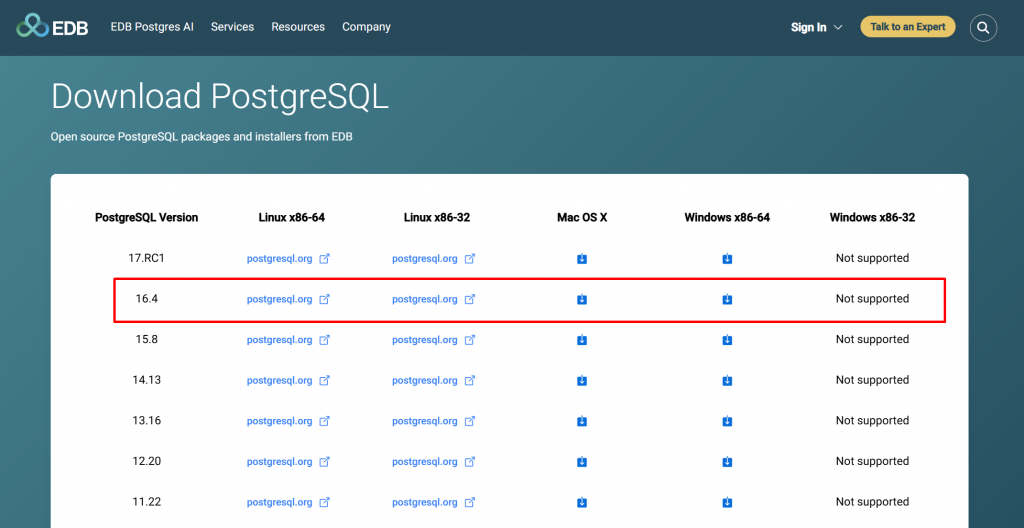This screenshot has height=528, width=1024.
Task: Download PostgreSQL 17.RC1 for Mac OS X
Action: (x=582, y=259)
